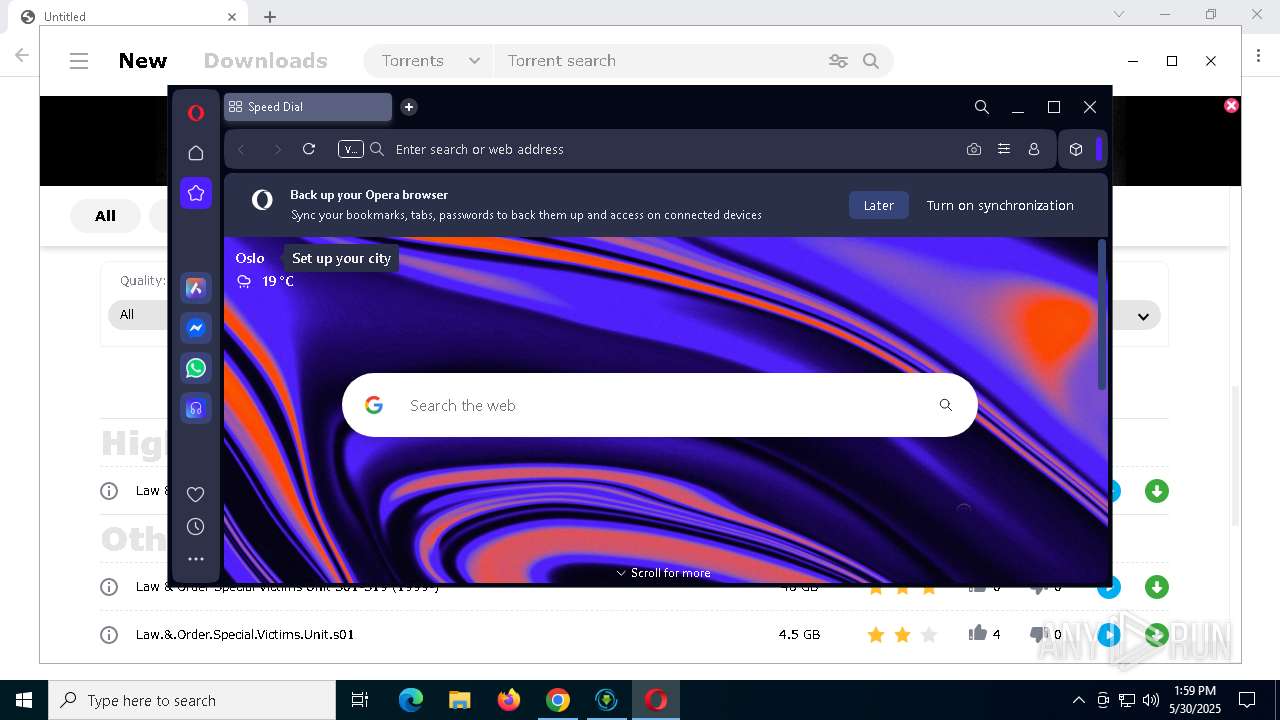Go back in Opera navigation
1280x720 pixels.
[241, 149]
